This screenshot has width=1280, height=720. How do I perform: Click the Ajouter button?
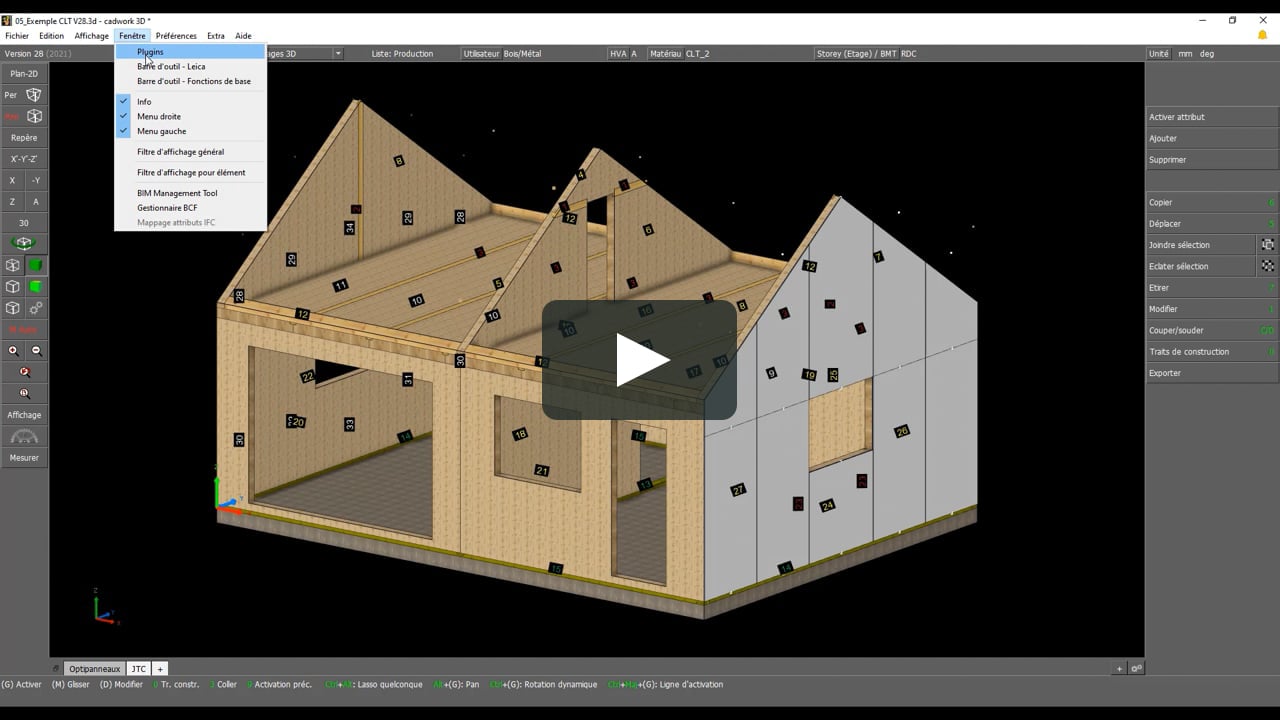pos(1212,138)
